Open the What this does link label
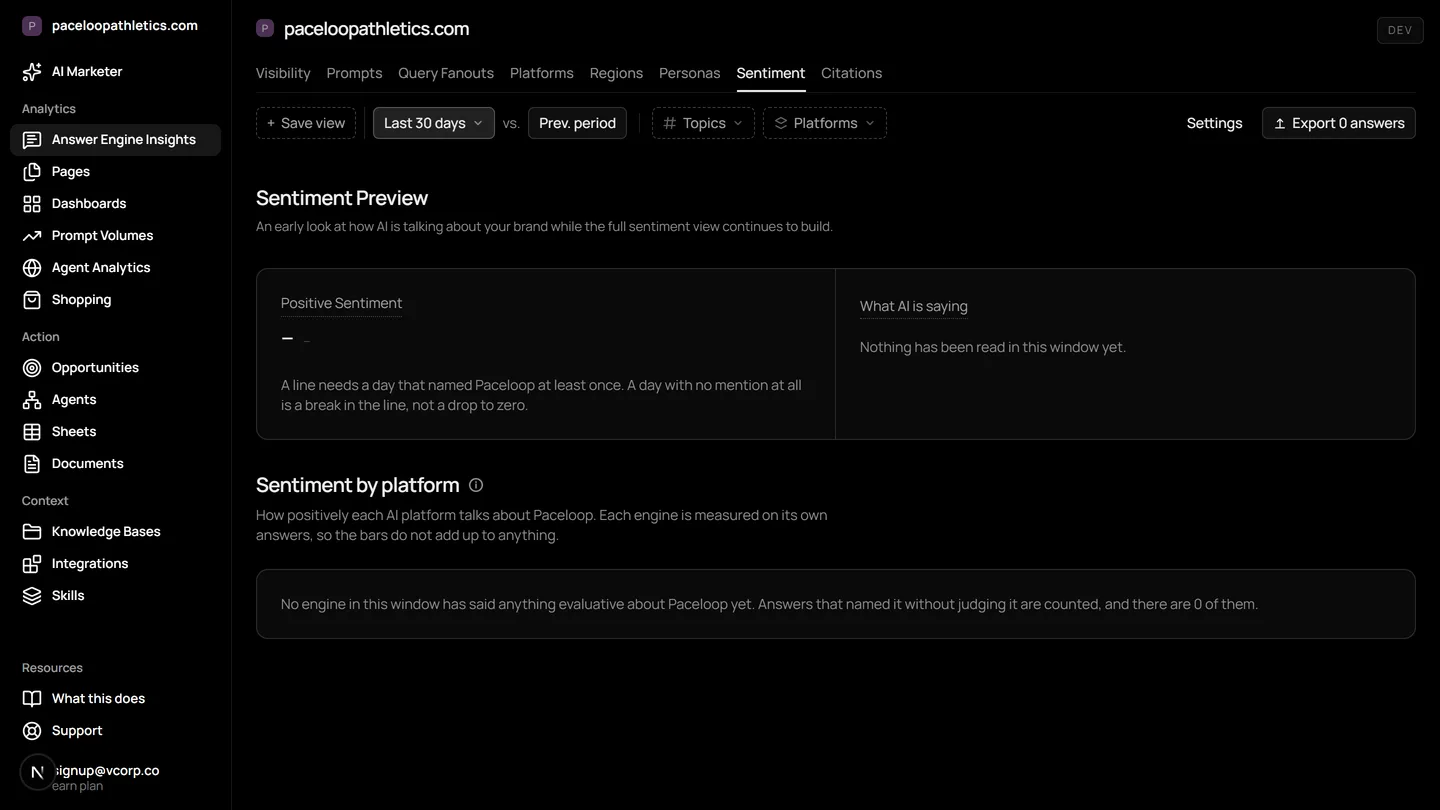The width and height of the screenshot is (1440, 810). pos(98,699)
